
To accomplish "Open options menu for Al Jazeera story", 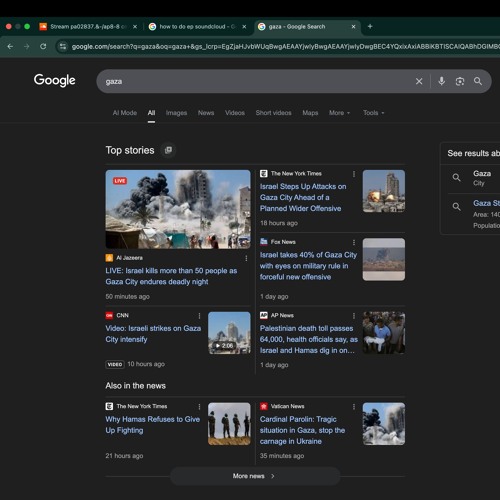I will (x=246, y=258).
